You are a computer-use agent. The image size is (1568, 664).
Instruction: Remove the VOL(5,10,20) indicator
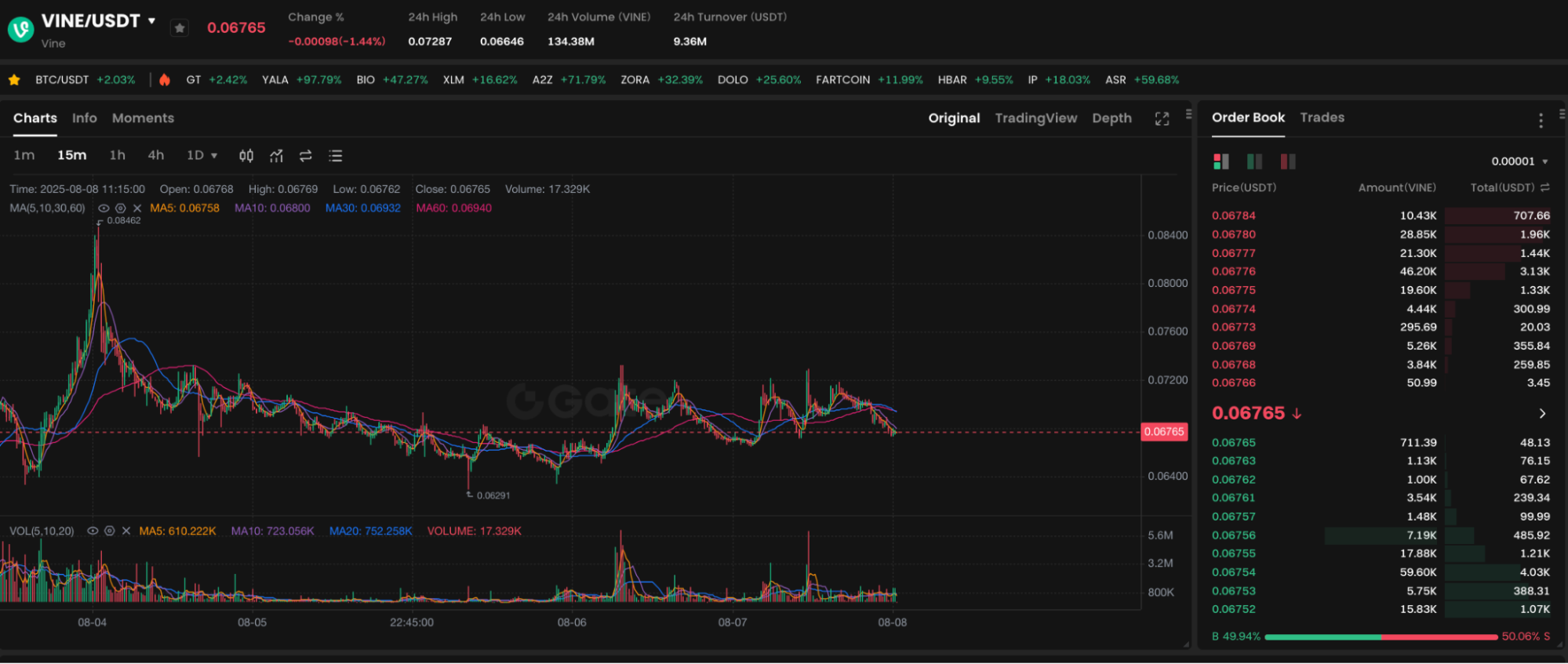pos(126,532)
